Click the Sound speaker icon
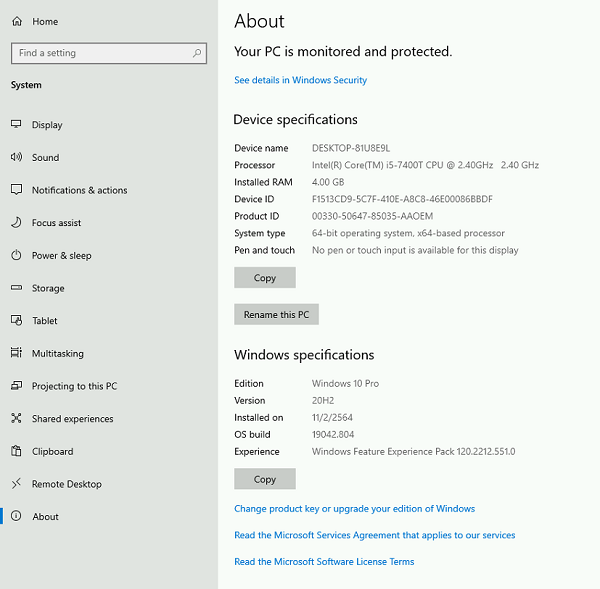The height and width of the screenshot is (589, 600). tap(16, 157)
